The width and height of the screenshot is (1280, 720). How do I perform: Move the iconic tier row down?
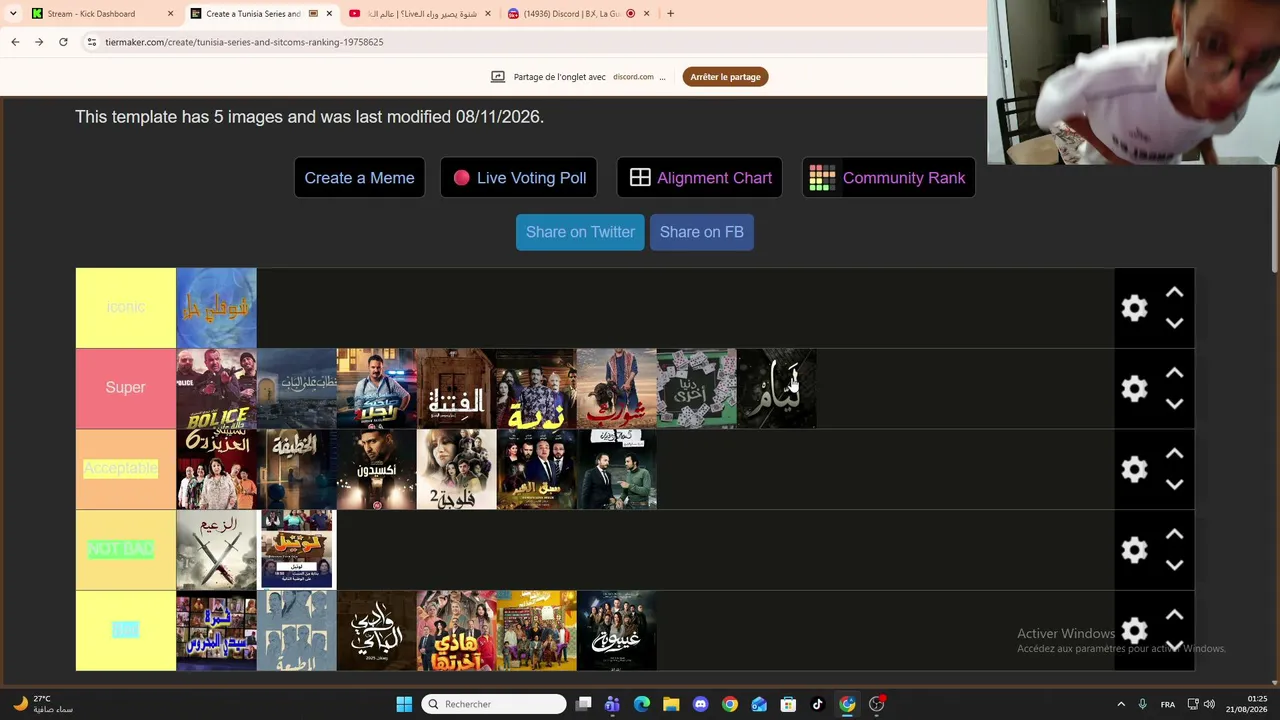point(1175,323)
